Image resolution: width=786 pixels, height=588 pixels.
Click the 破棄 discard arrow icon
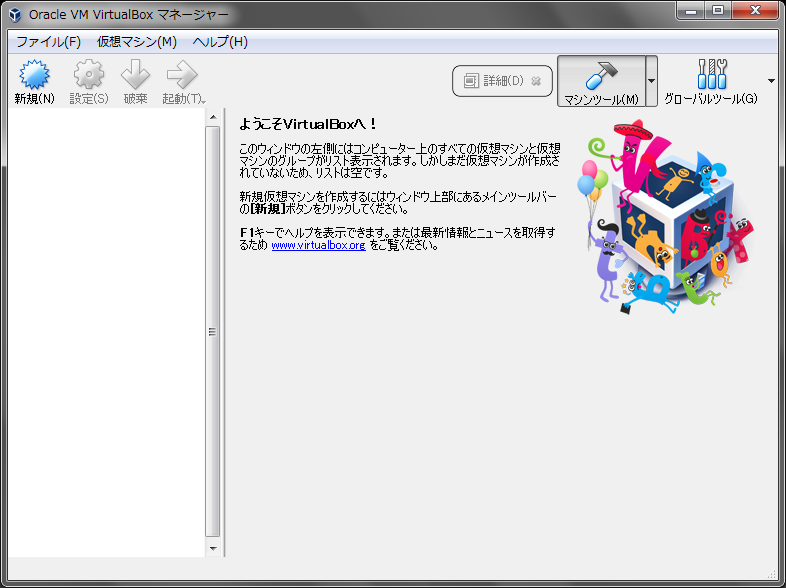[135, 74]
